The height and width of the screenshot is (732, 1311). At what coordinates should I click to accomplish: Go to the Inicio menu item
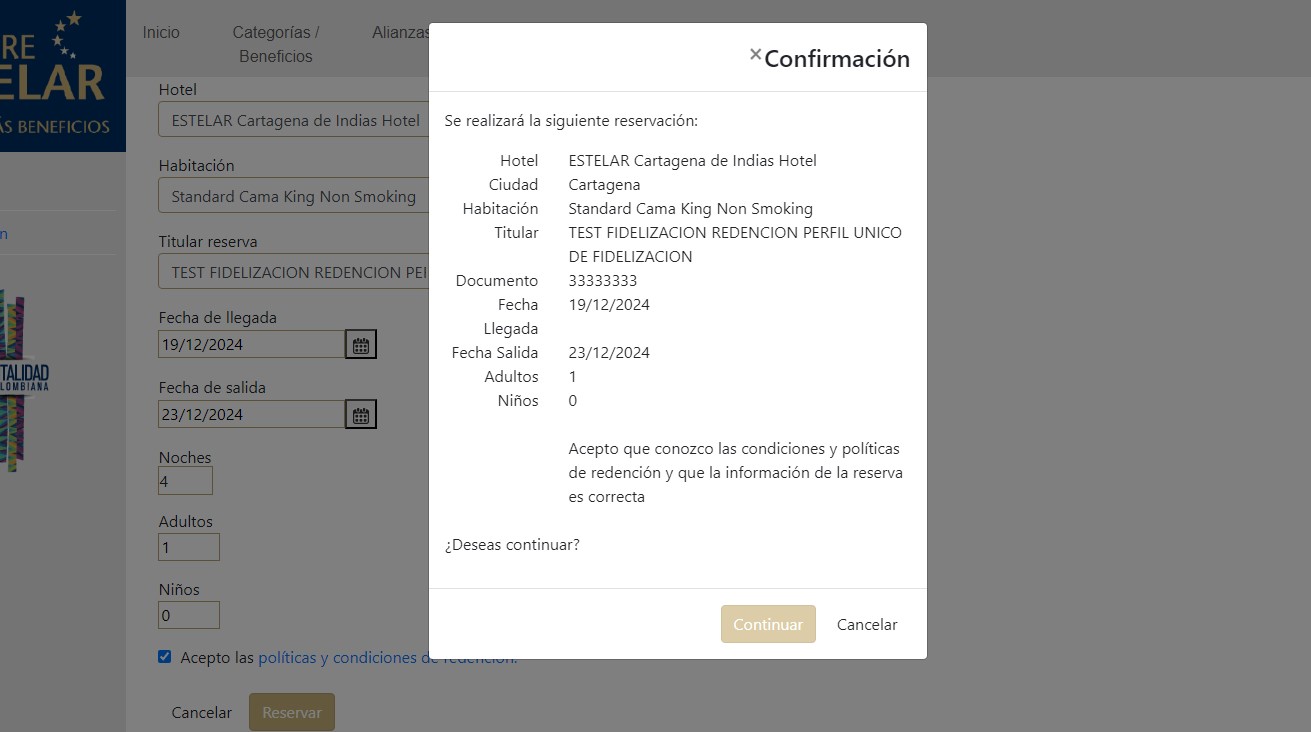pyautogui.click(x=161, y=32)
